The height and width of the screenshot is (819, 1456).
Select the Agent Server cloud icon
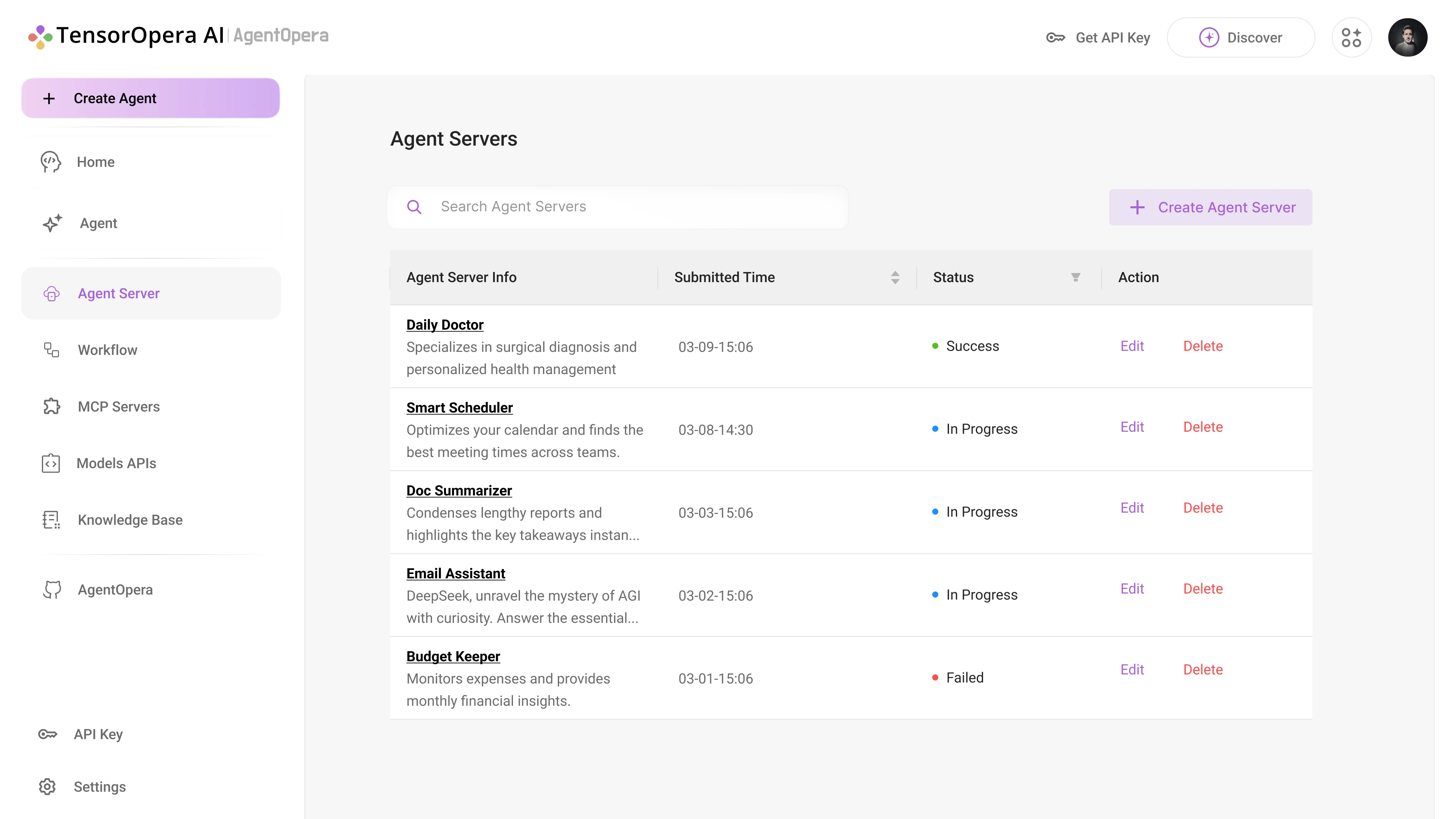coord(52,293)
